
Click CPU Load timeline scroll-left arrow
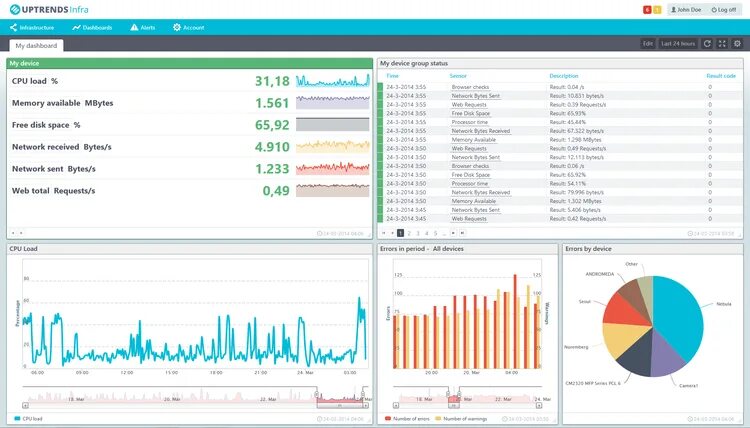26,406
